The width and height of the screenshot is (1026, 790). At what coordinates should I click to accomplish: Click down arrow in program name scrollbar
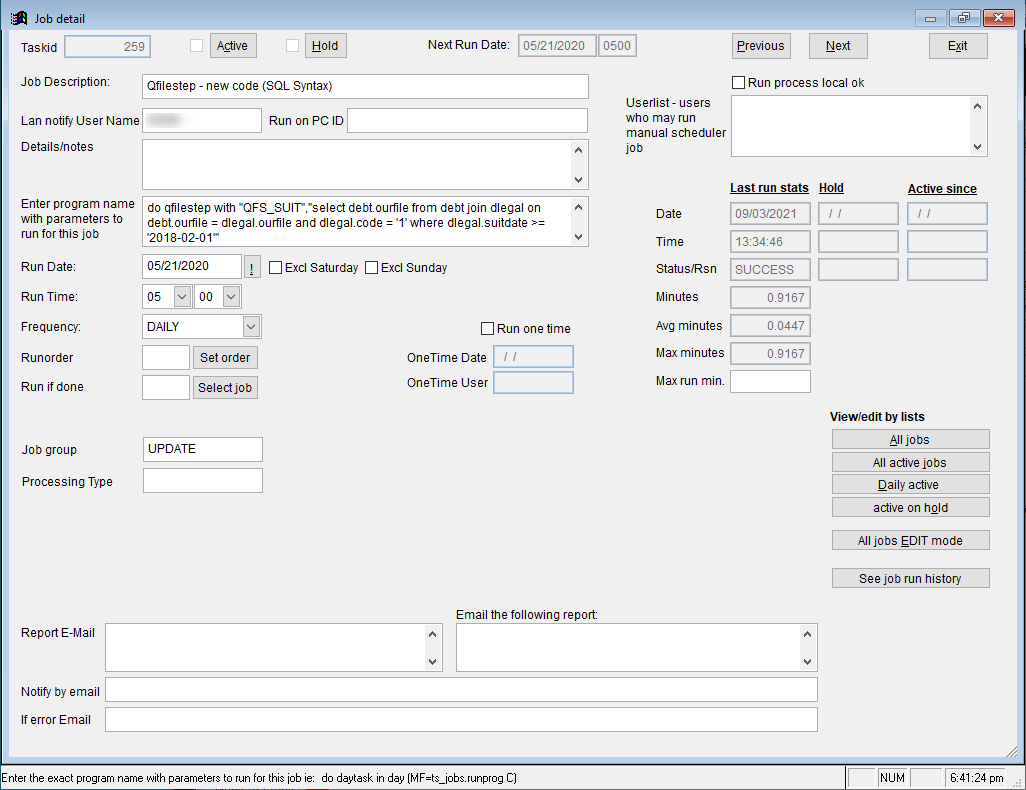point(578,237)
